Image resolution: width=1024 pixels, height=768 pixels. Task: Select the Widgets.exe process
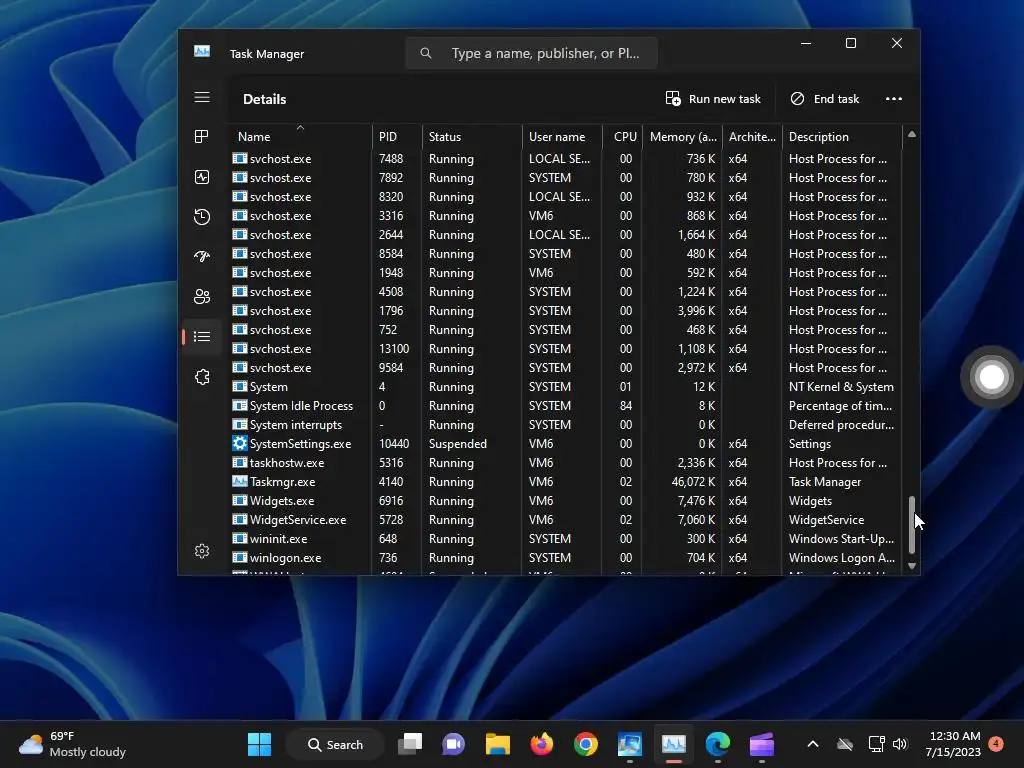tap(566, 501)
